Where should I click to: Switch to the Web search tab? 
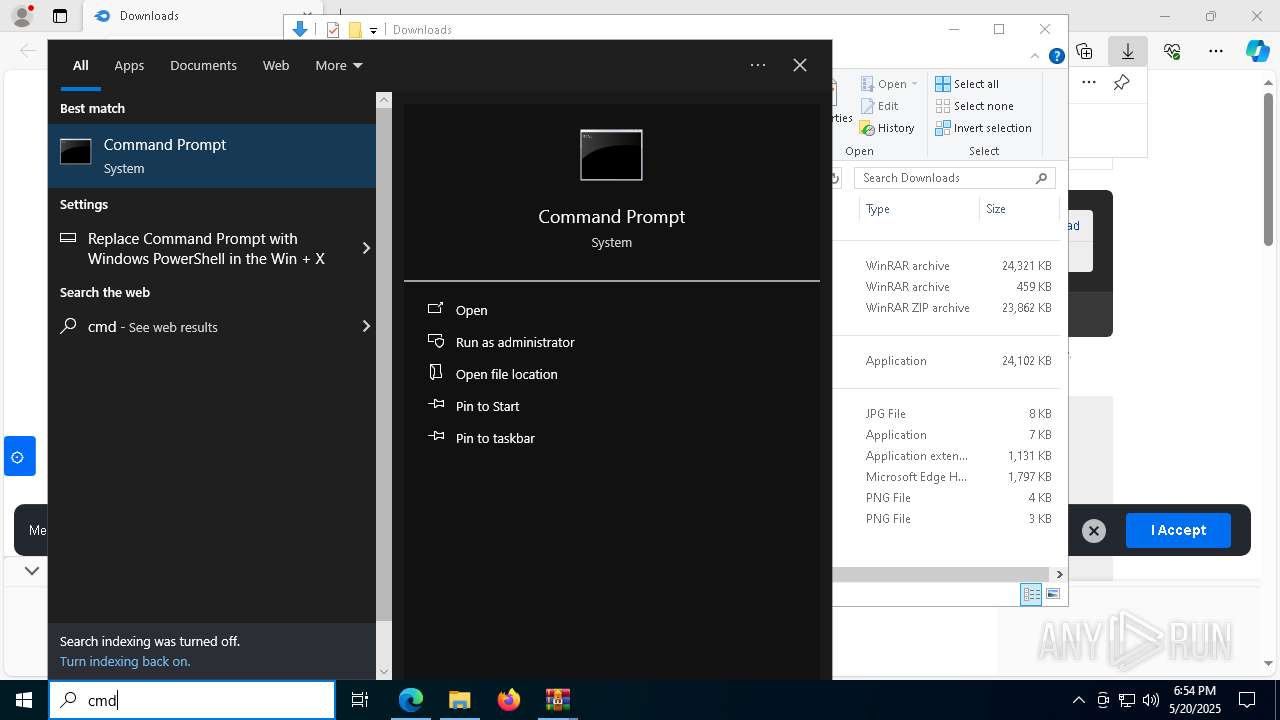point(276,65)
